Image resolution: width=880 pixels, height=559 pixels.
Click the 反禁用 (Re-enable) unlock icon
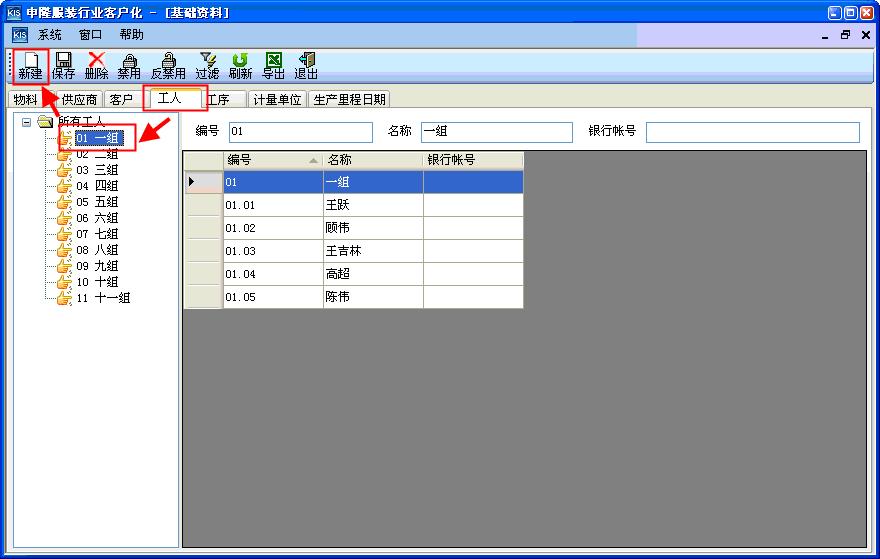click(168, 65)
